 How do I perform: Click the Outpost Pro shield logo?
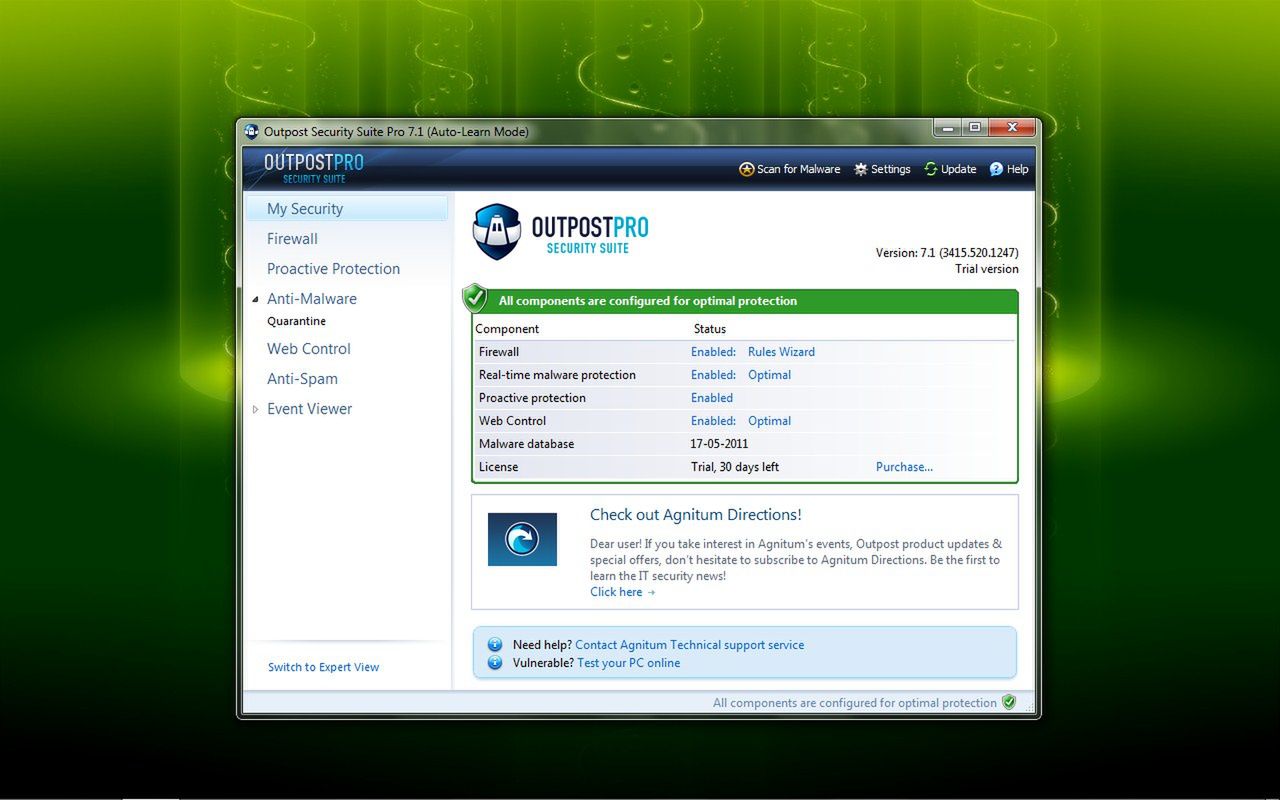click(497, 232)
